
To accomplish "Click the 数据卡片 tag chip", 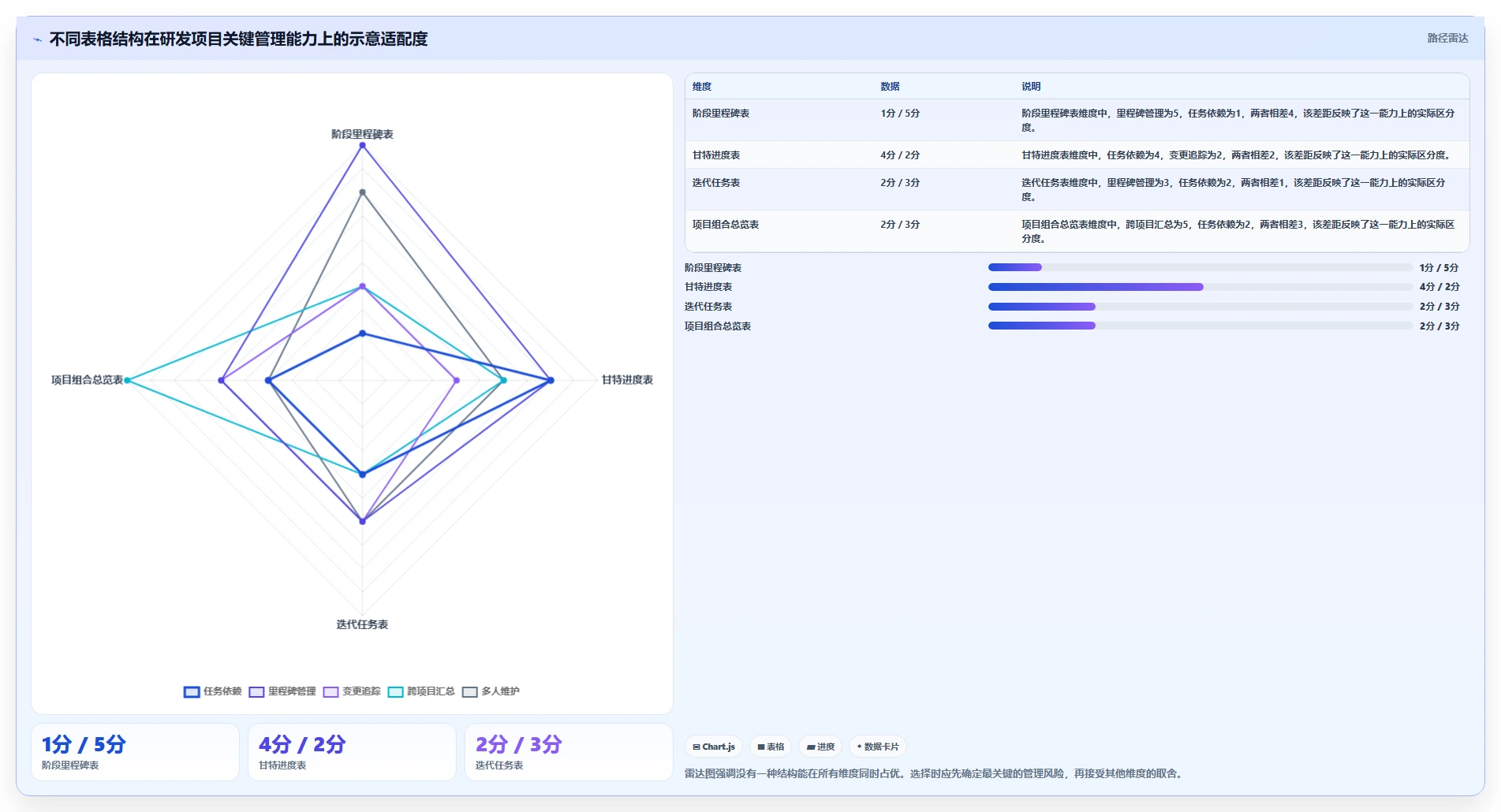I will pos(878,747).
